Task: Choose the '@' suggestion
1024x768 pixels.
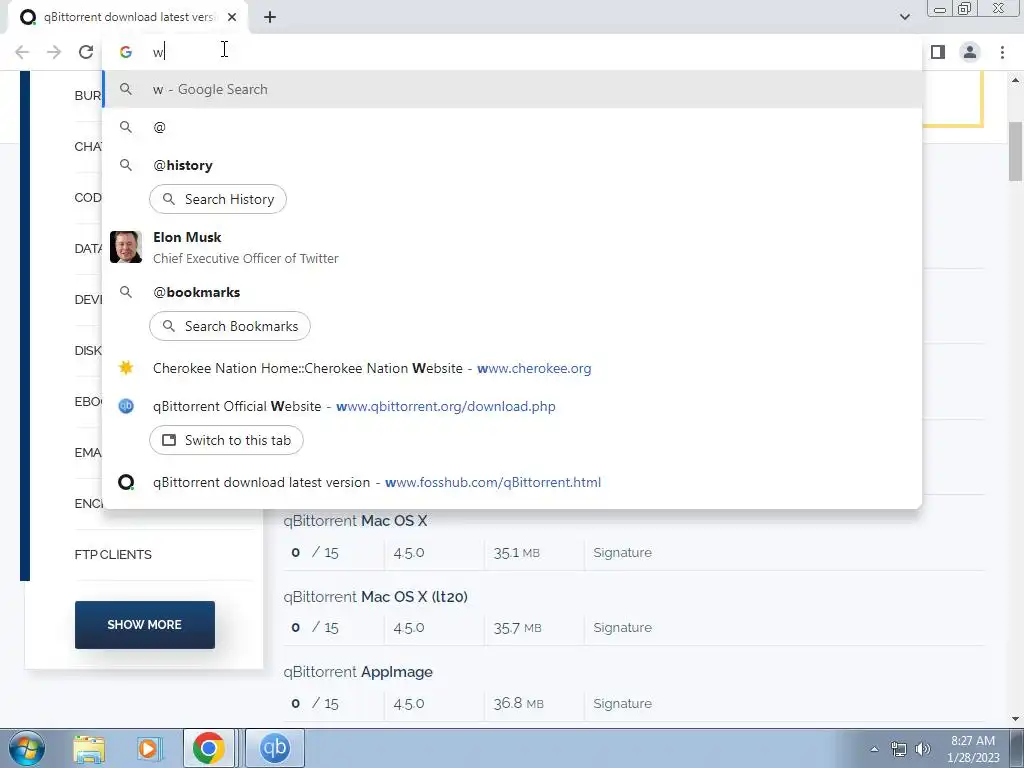Action: click(x=513, y=127)
